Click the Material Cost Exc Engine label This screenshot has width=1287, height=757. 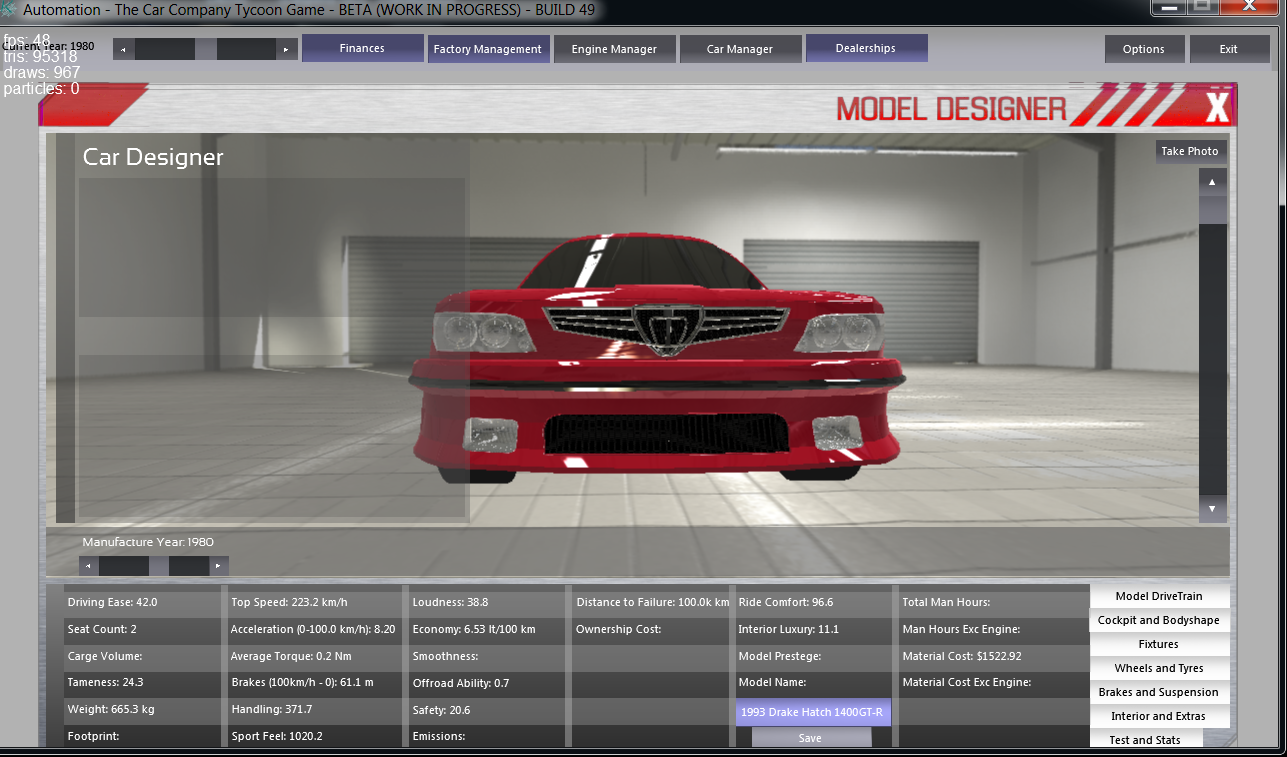pos(967,684)
